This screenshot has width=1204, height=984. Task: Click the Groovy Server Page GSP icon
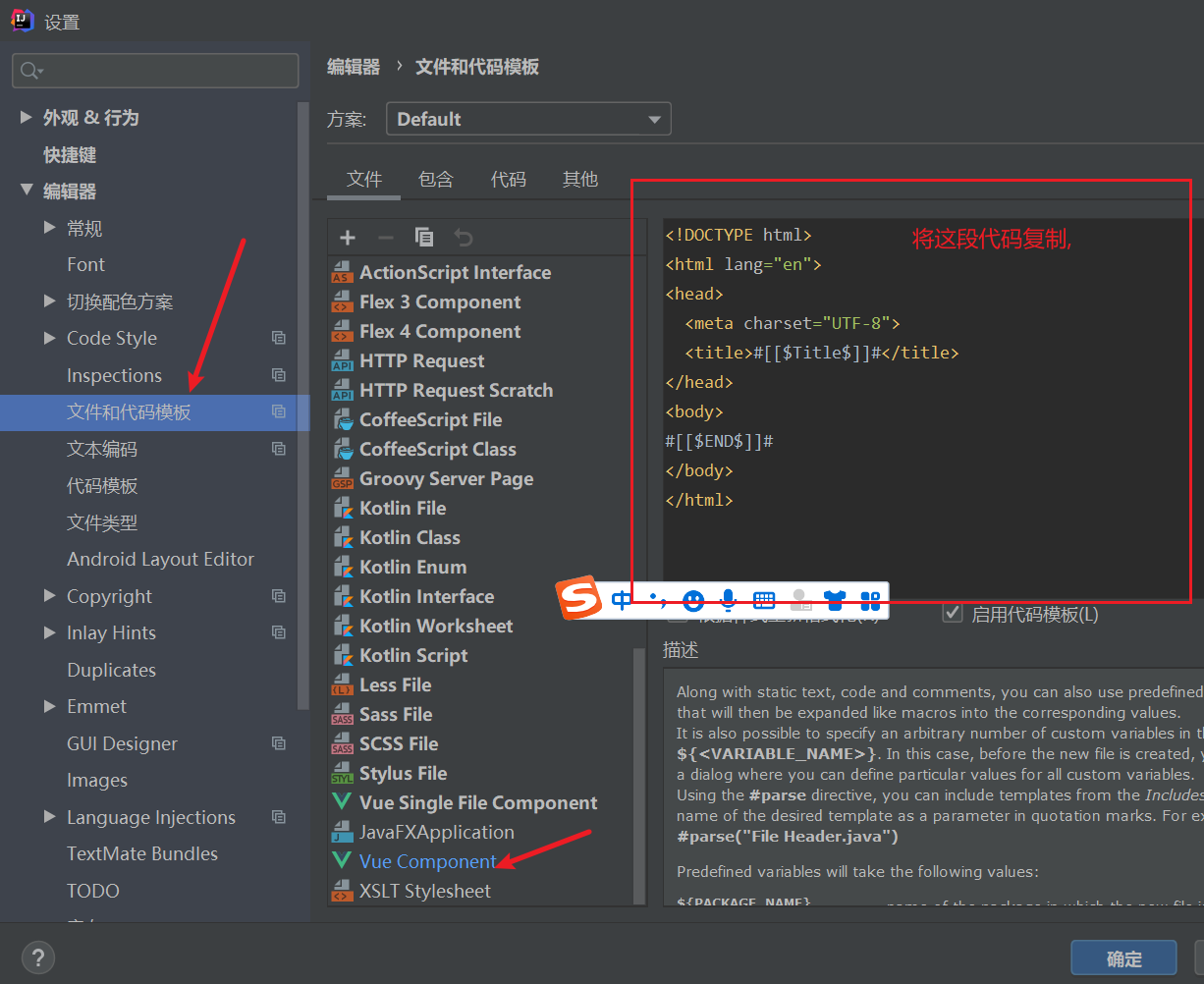pyautogui.click(x=342, y=479)
